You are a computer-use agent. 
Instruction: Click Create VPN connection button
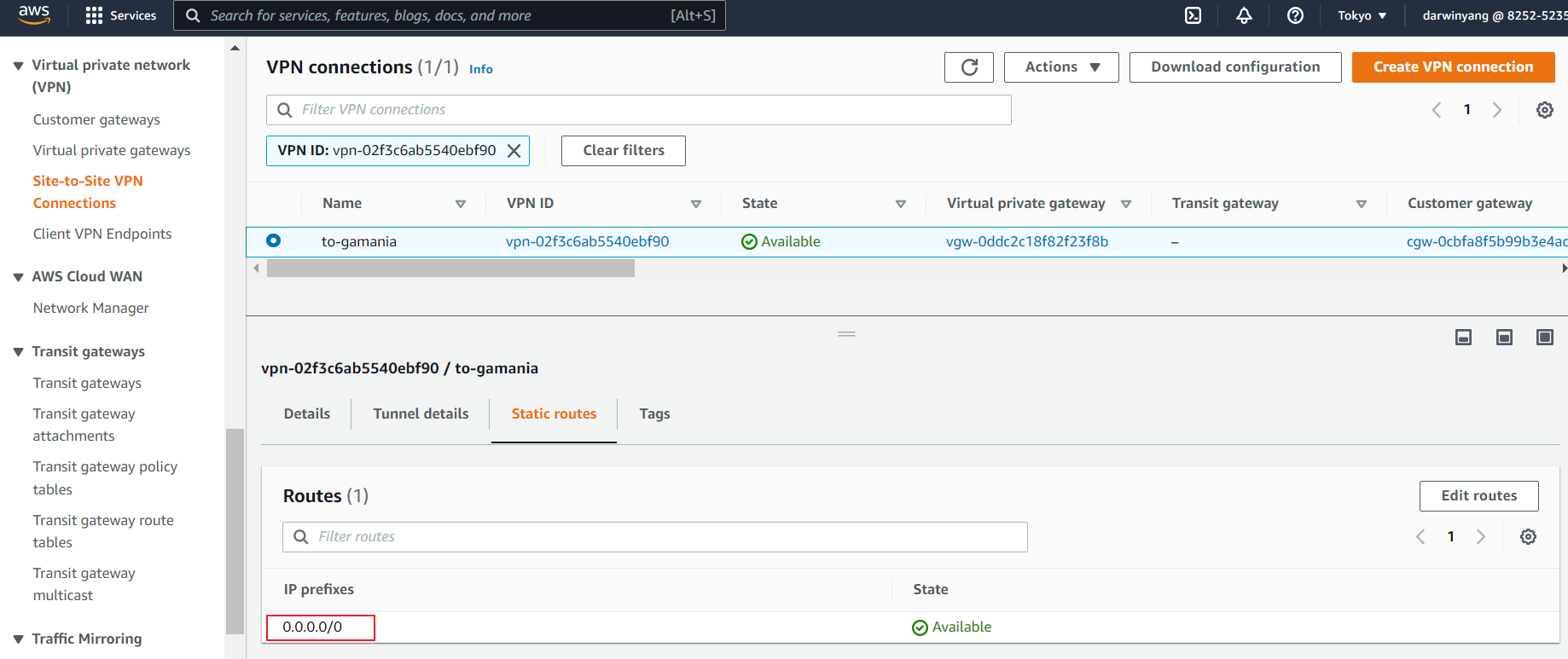coord(1453,67)
